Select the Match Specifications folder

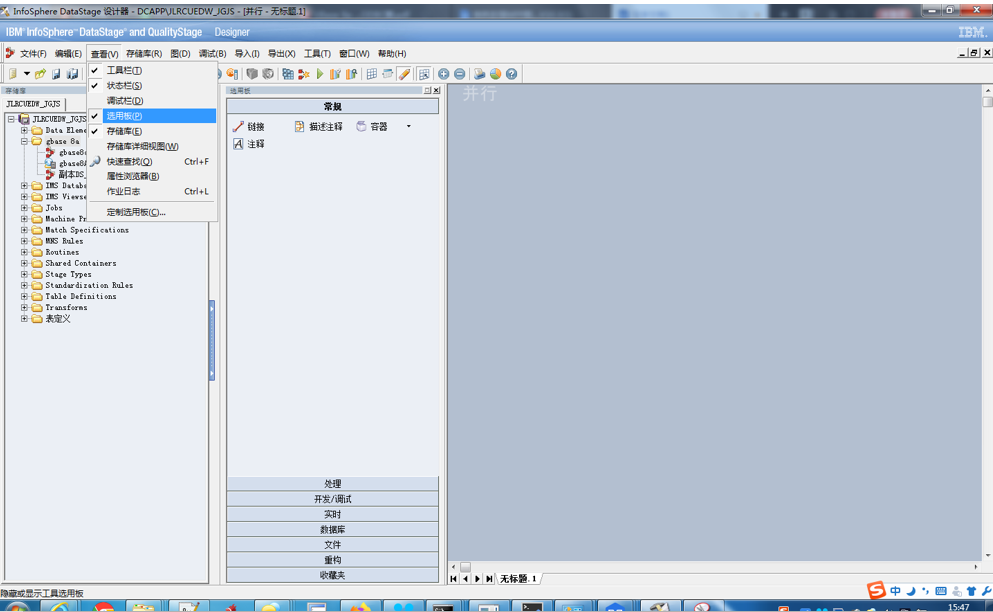click(x=87, y=230)
